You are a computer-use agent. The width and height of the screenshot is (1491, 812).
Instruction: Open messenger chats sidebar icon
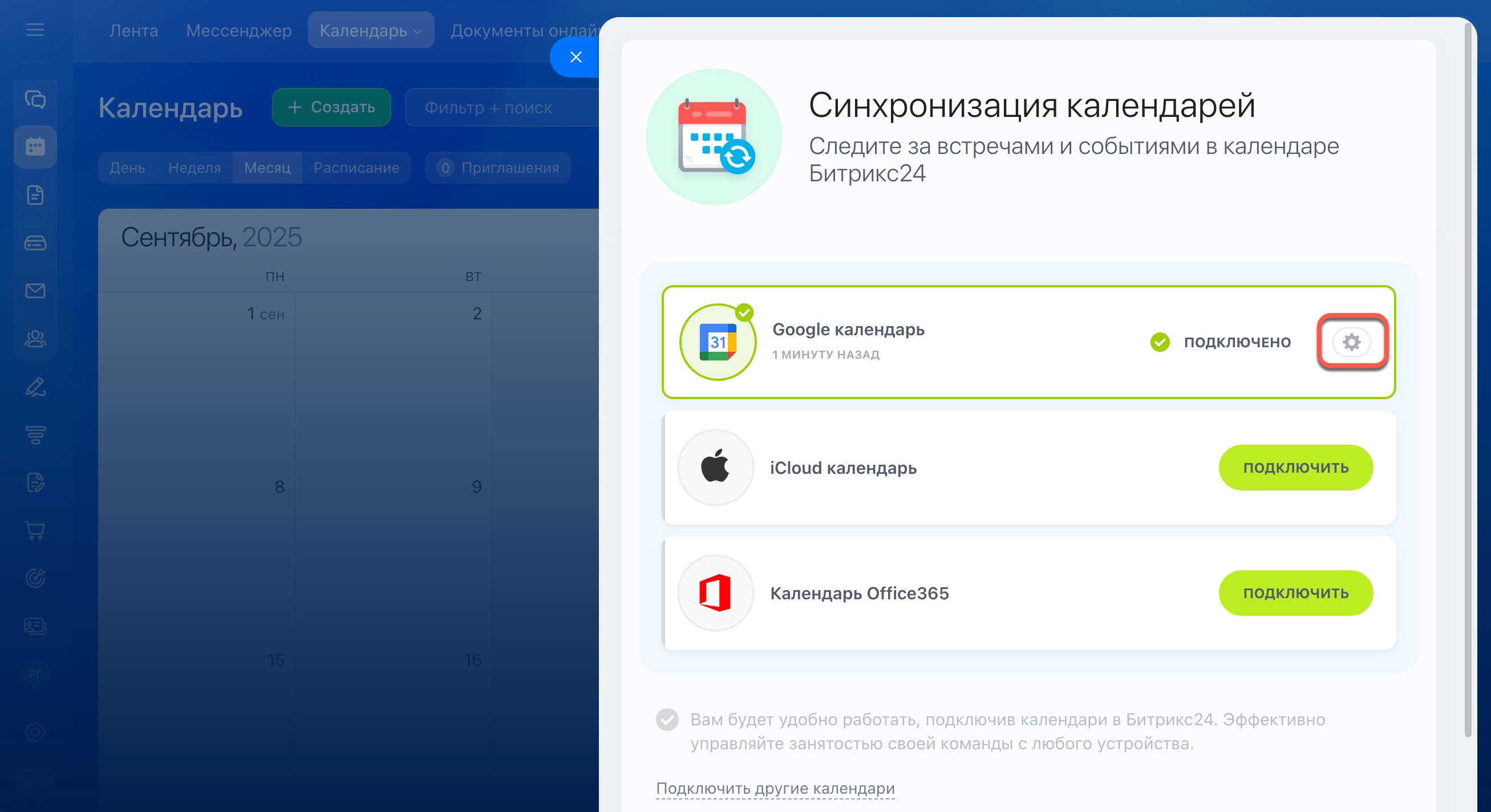click(x=35, y=99)
